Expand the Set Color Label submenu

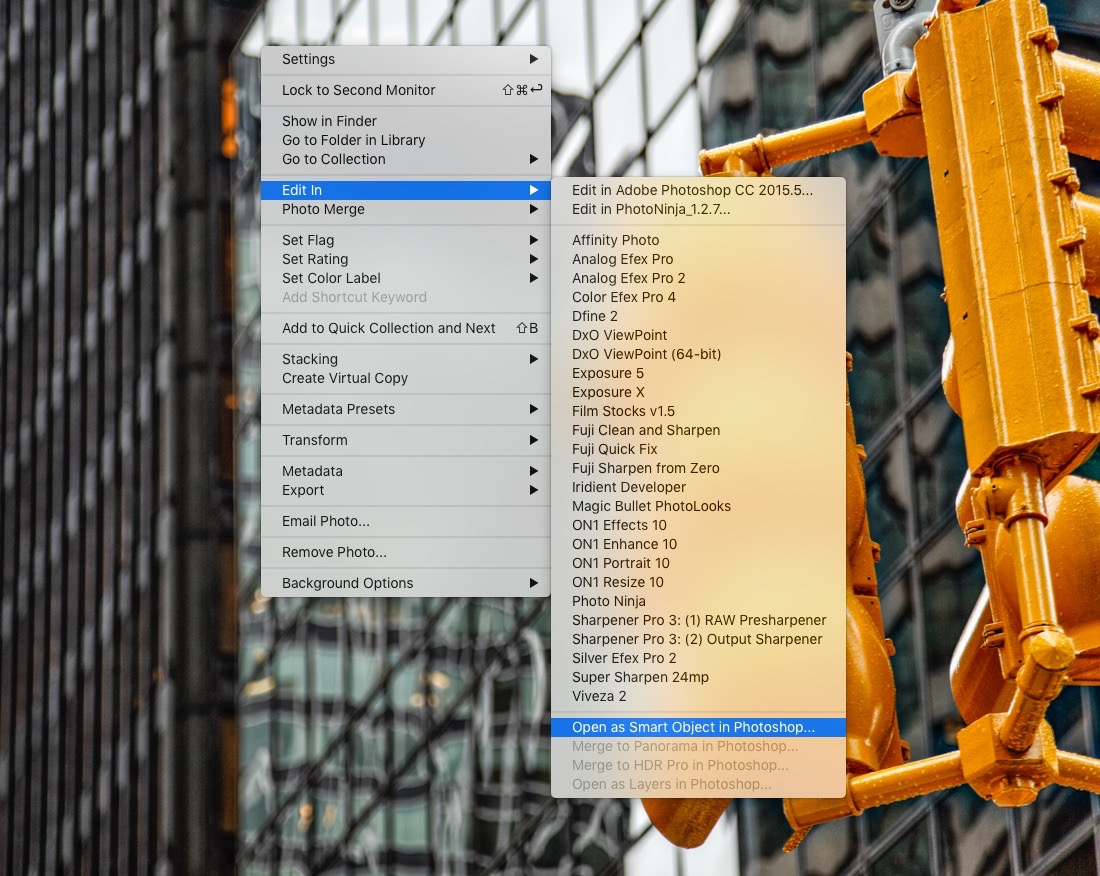[405, 278]
